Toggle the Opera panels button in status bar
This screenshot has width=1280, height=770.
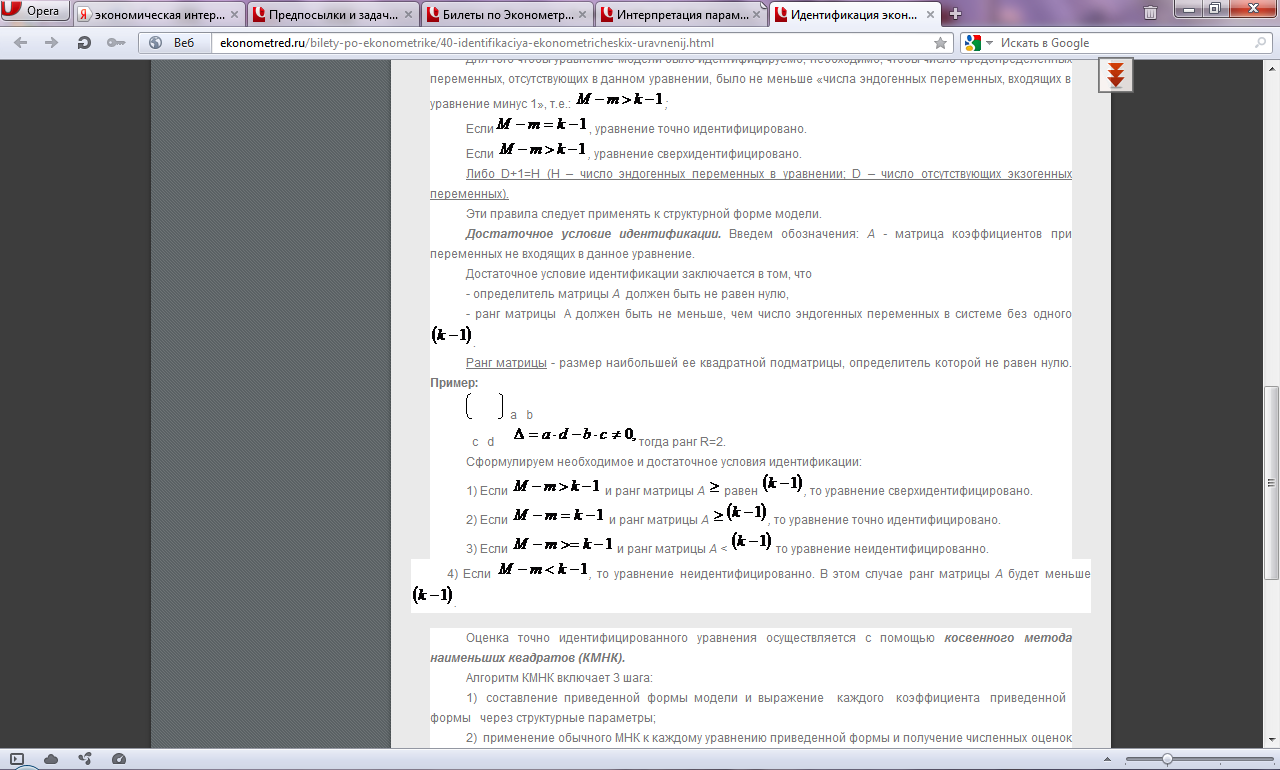pyautogui.click(x=17, y=759)
